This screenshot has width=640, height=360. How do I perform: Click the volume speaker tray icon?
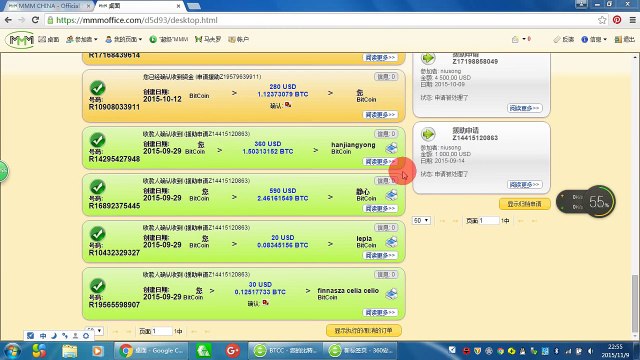(590, 351)
